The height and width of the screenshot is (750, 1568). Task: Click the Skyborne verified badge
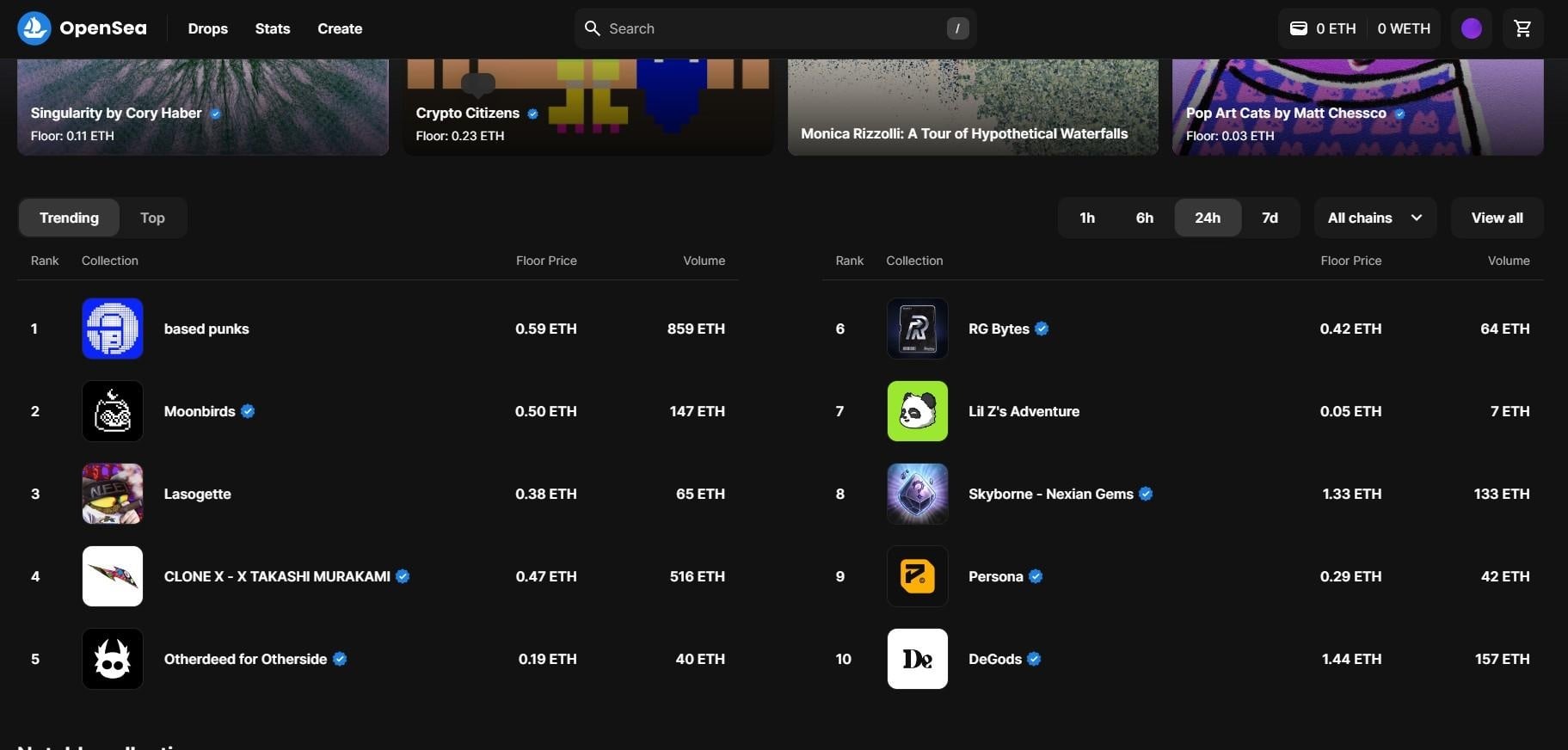[1146, 494]
